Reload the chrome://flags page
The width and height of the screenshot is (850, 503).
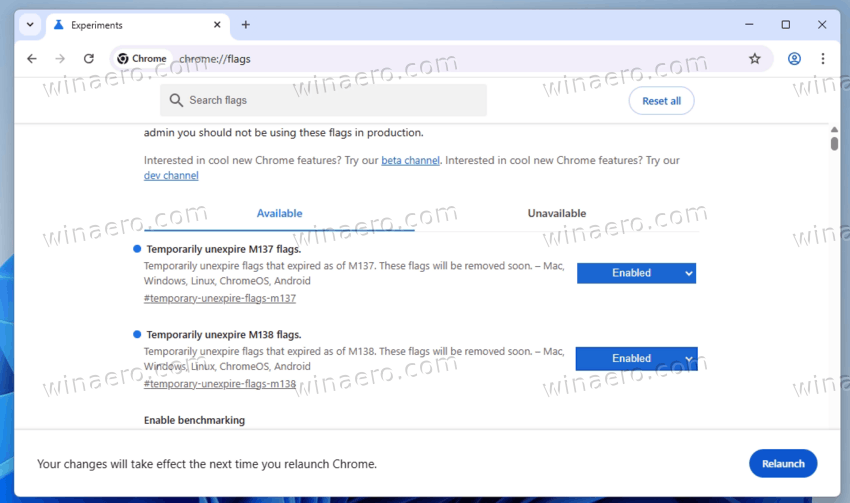pos(89,59)
